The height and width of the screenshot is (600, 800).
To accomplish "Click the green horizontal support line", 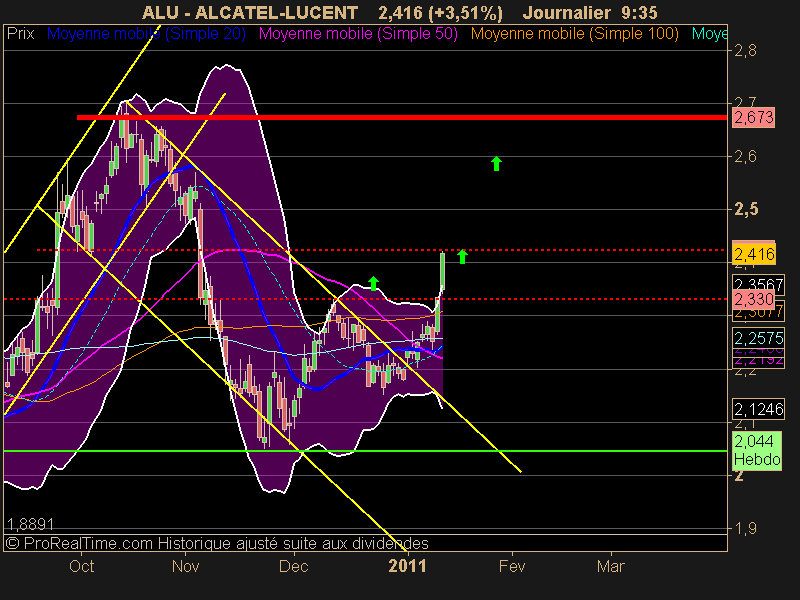I will tap(365, 451).
